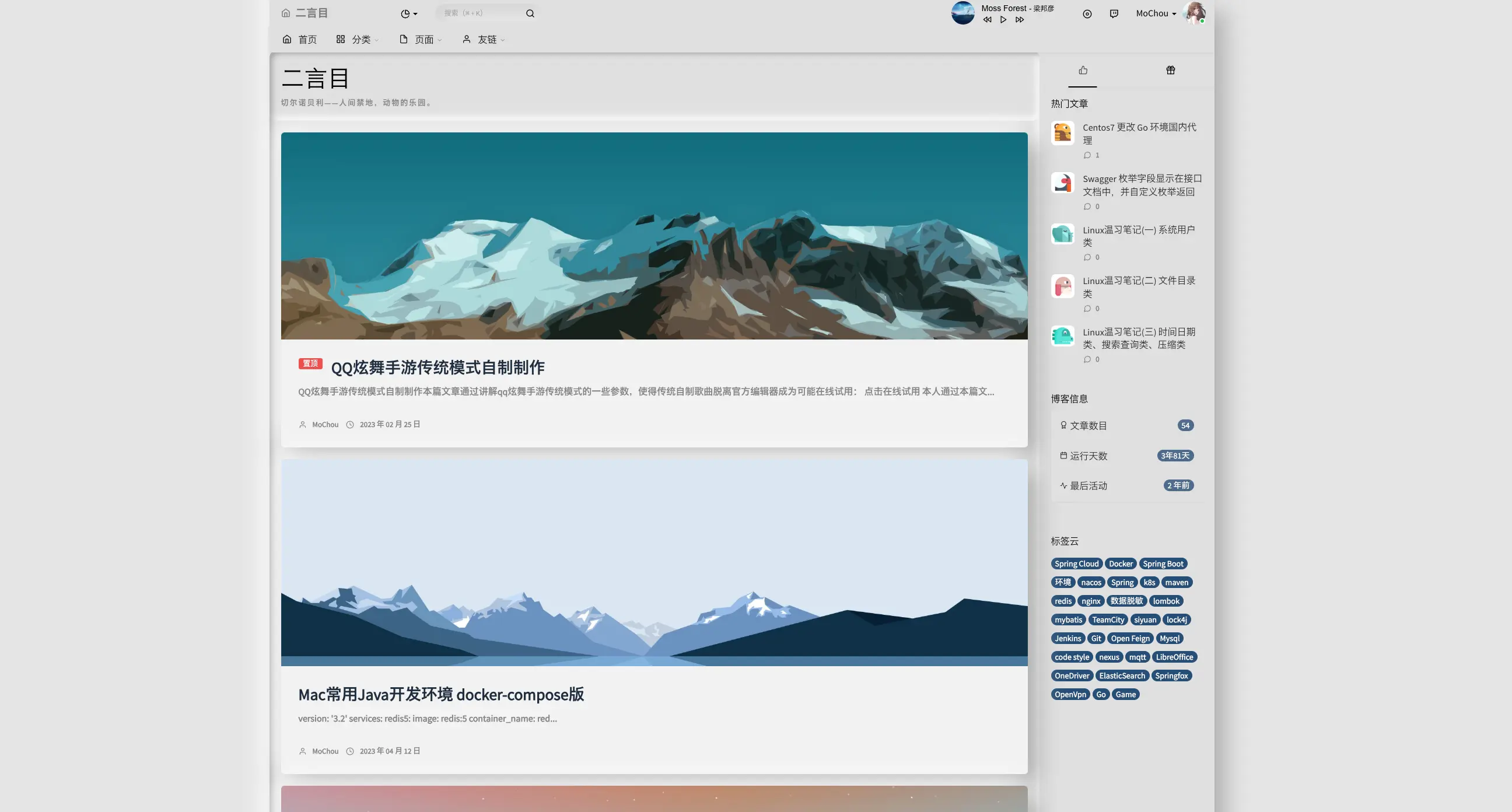Click the 2023 年 04 月 12 日 date

coord(390,751)
